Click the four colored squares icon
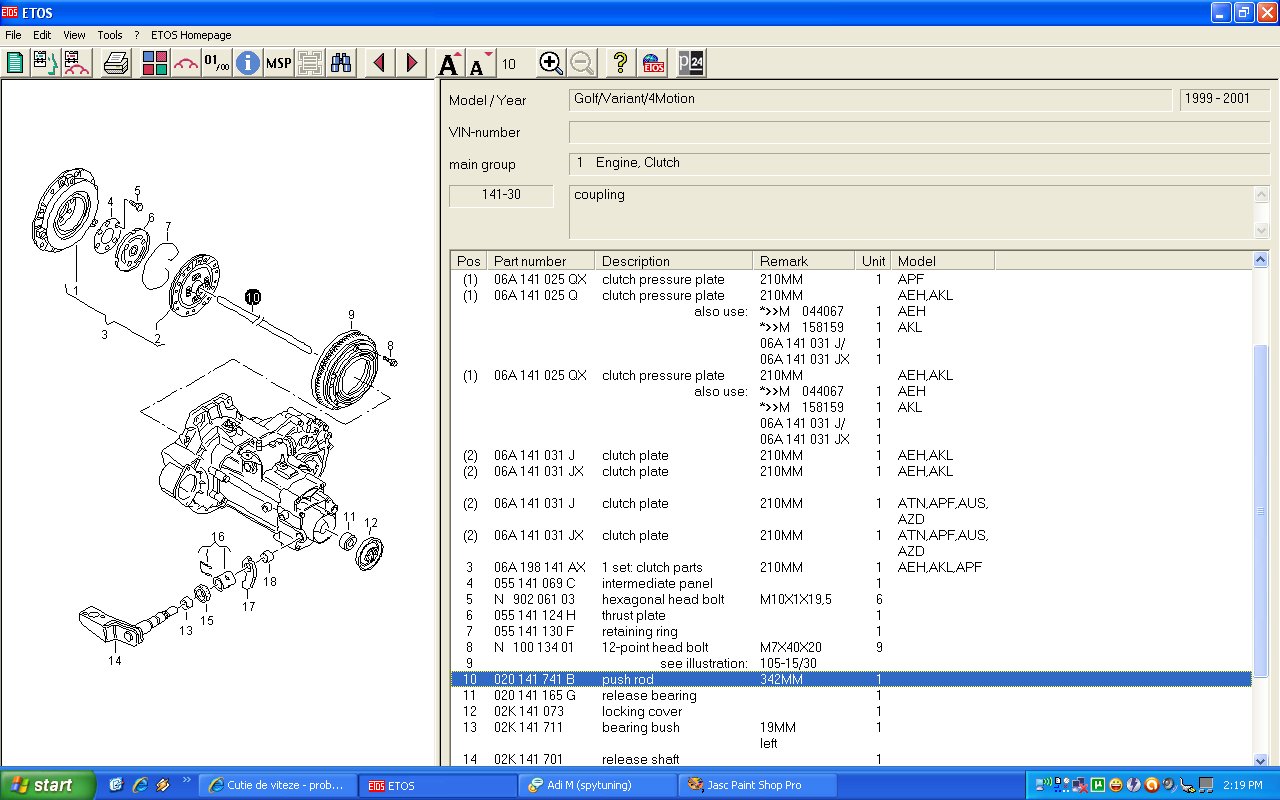The width and height of the screenshot is (1280, 800). [x=154, y=63]
